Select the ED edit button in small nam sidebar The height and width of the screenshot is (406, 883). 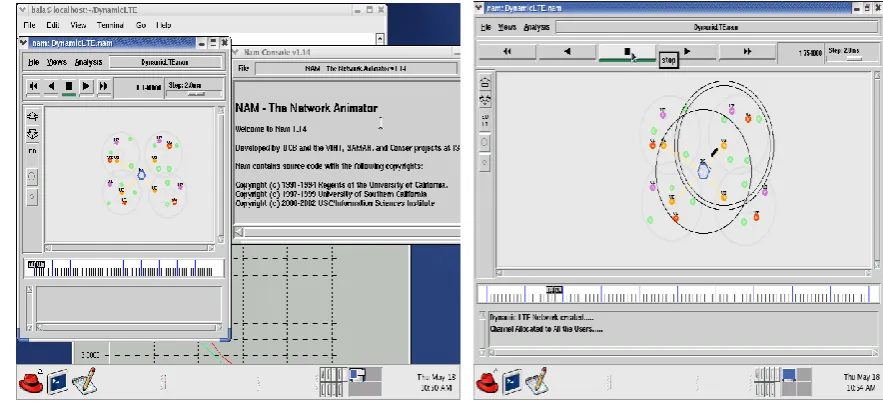pyautogui.click(x=33, y=152)
